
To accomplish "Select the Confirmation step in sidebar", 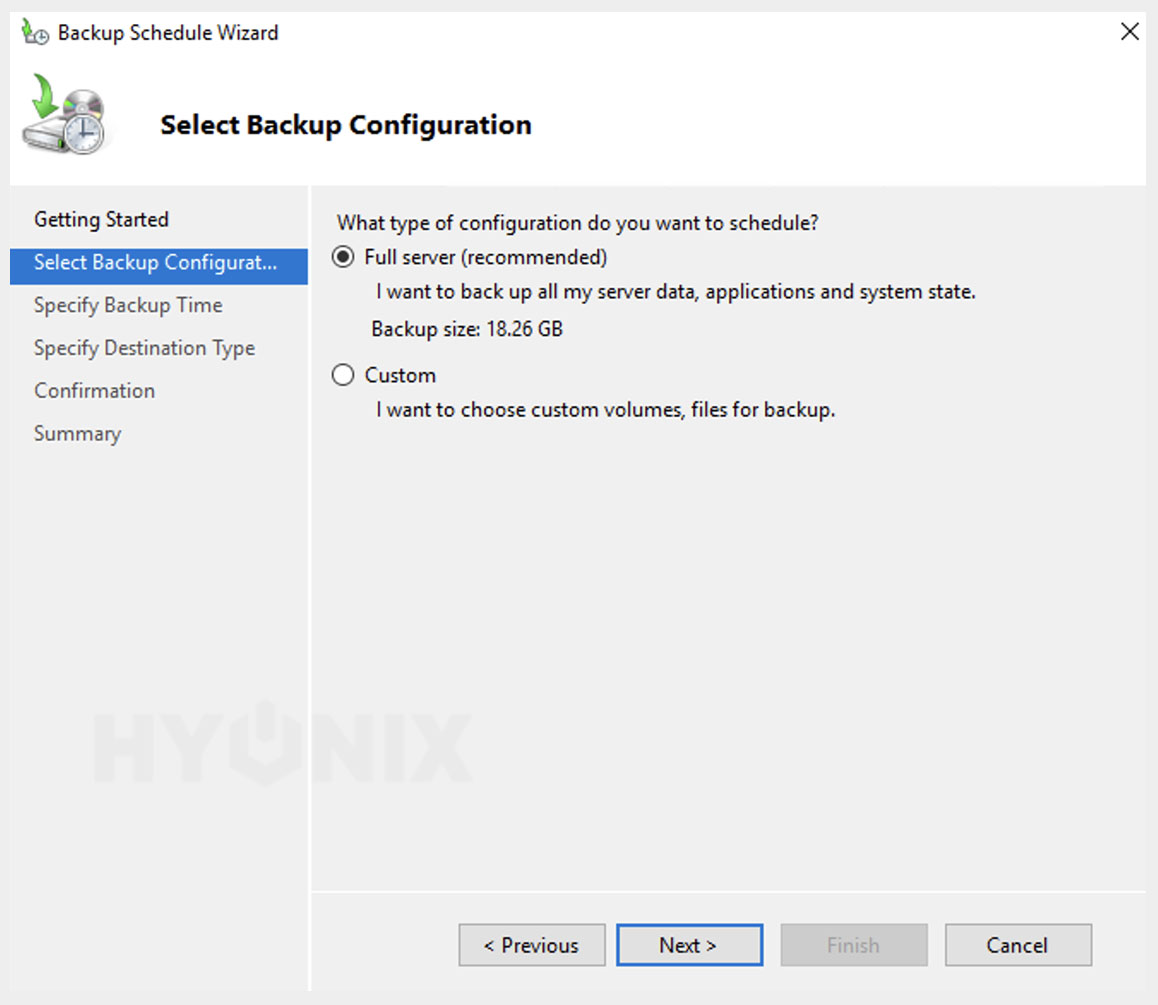I will [94, 391].
